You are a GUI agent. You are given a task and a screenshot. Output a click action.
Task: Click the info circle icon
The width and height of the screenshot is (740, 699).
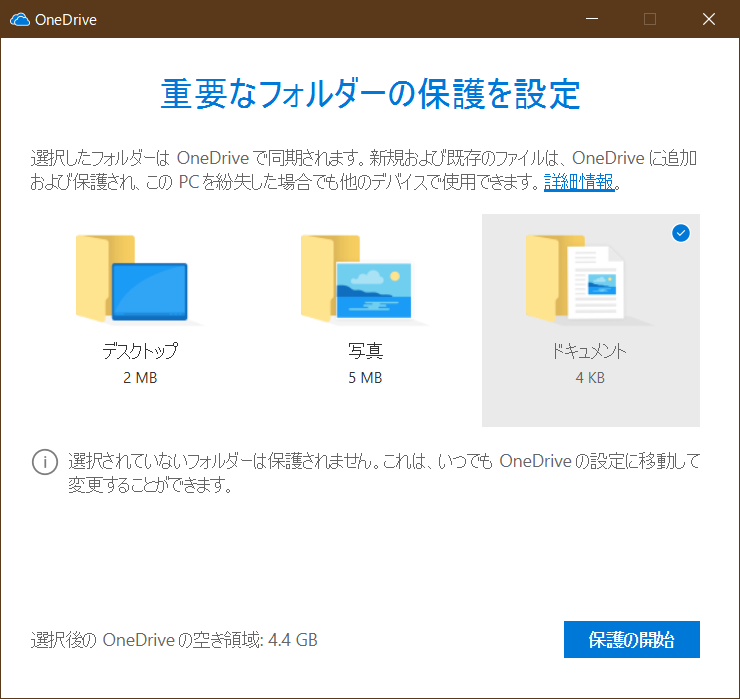tap(45, 462)
